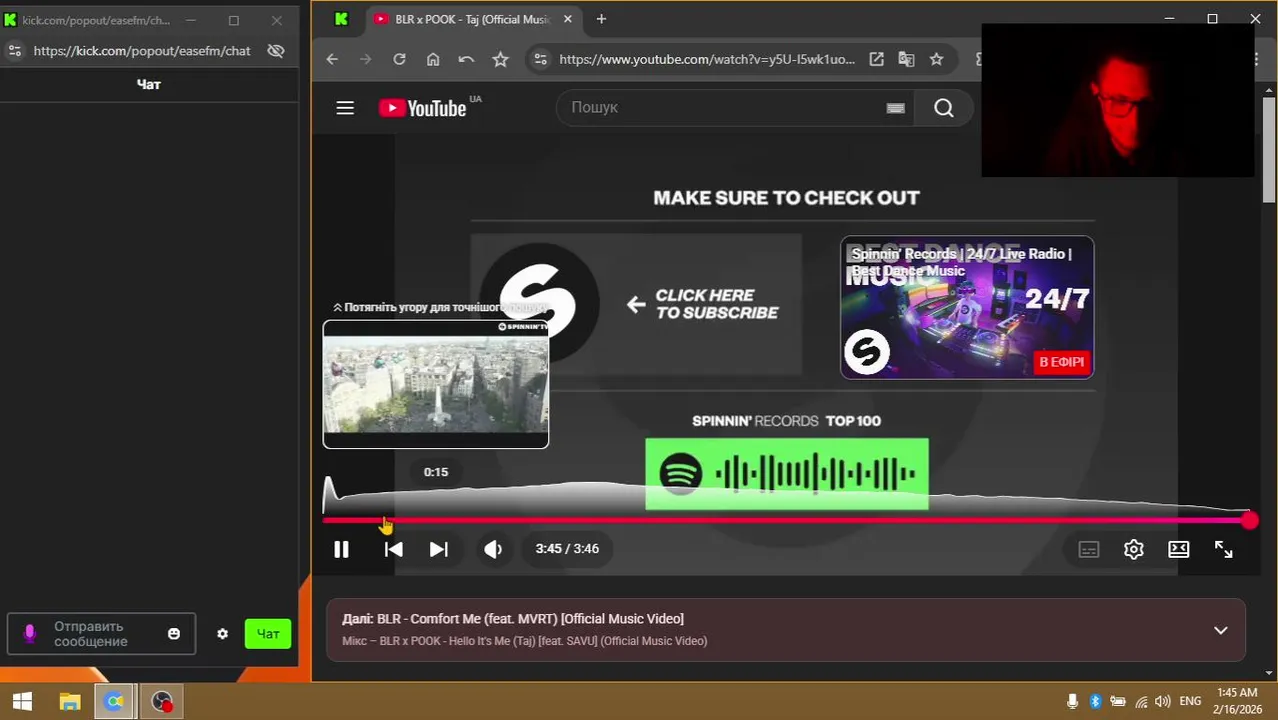Go to the previous video button
This screenshot has height=720, width=1278.
394,549
